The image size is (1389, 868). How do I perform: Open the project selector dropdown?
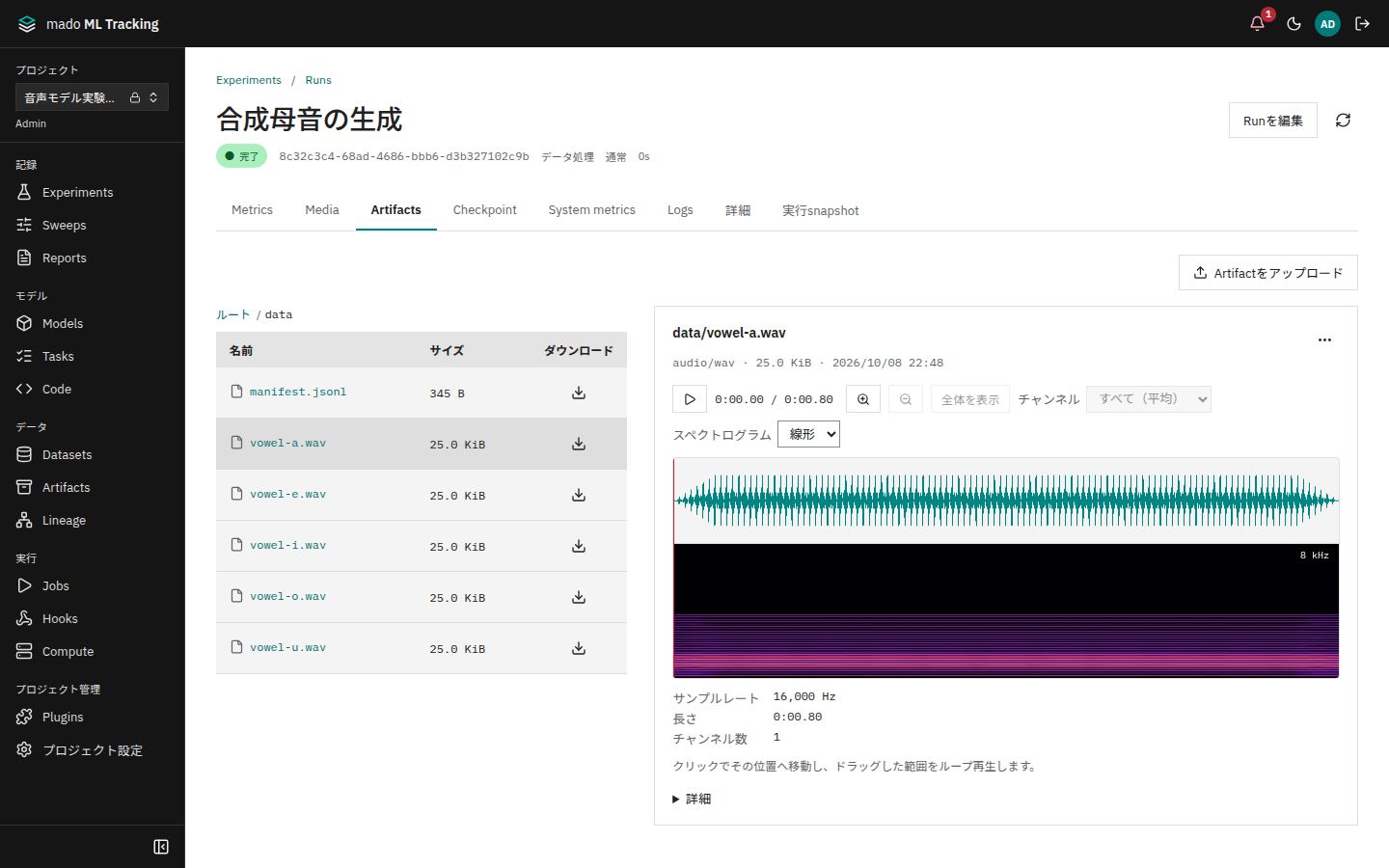[93, 97]
